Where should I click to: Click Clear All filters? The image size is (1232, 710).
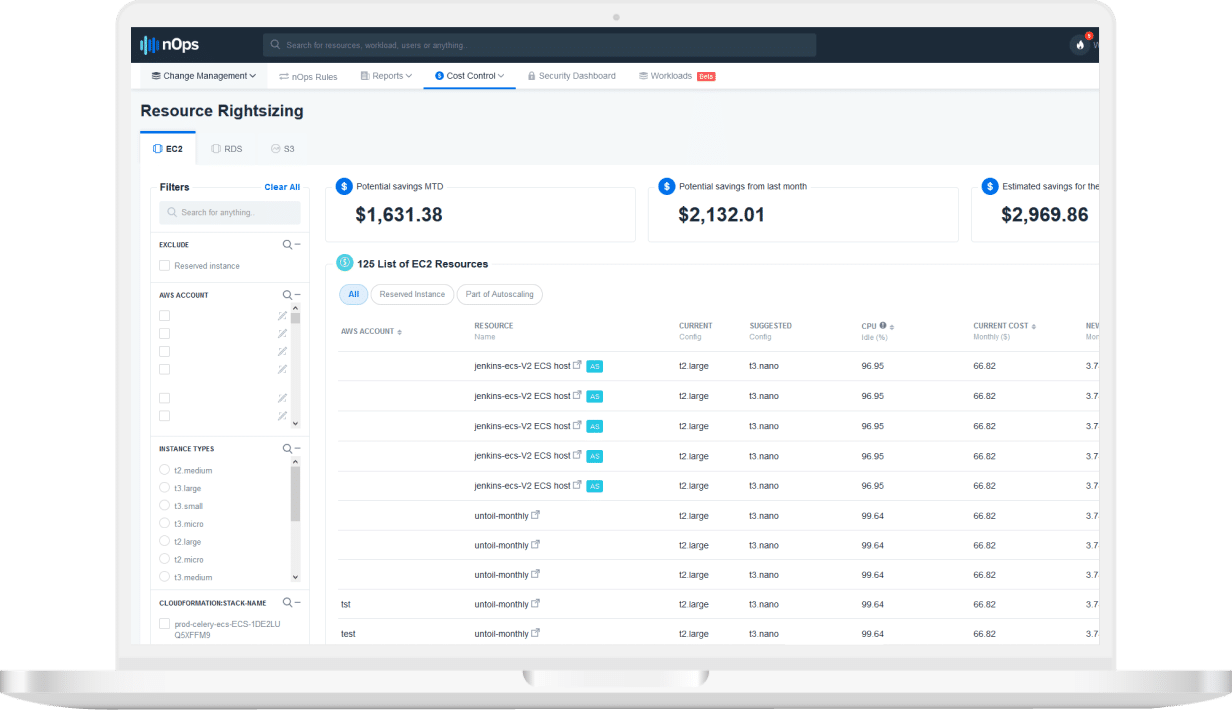coord(282,187)
